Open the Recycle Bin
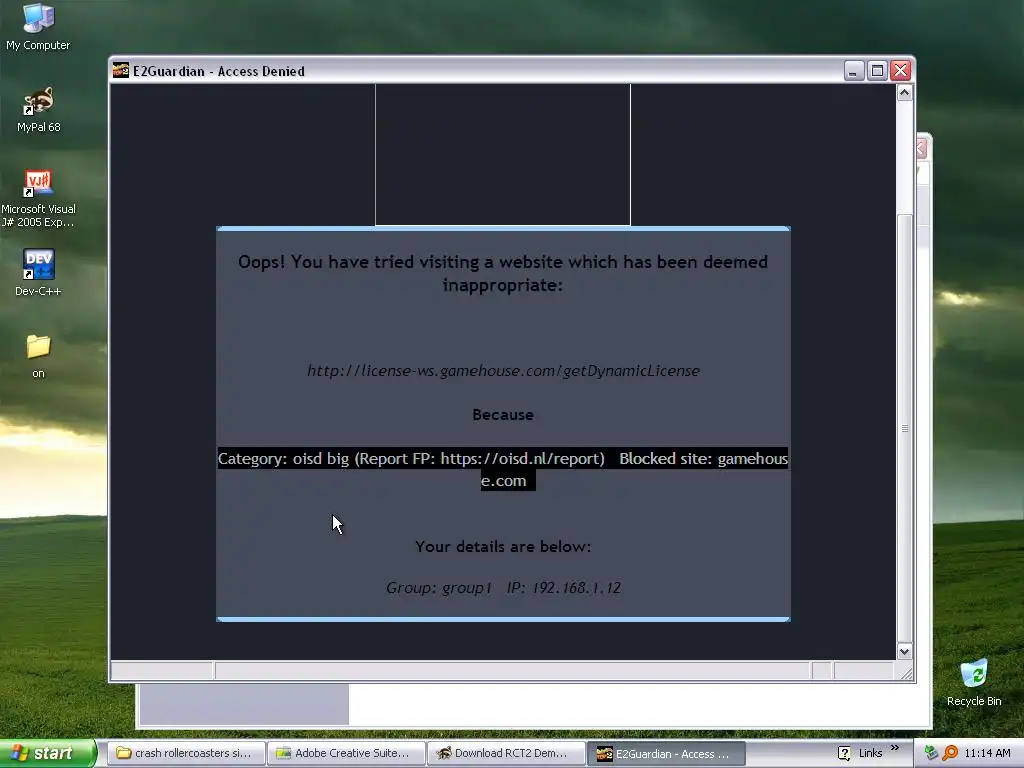 [x=974, y=682]
